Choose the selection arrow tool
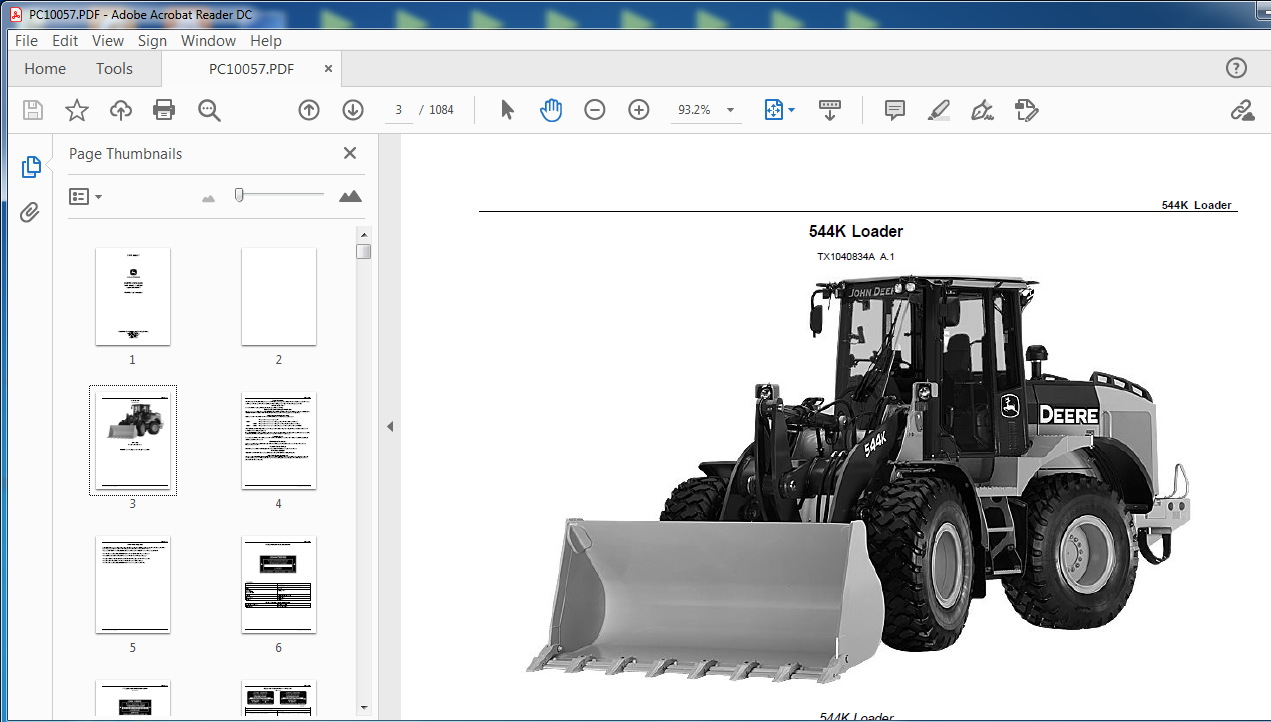1271x722 pixels. coord(507,110)
